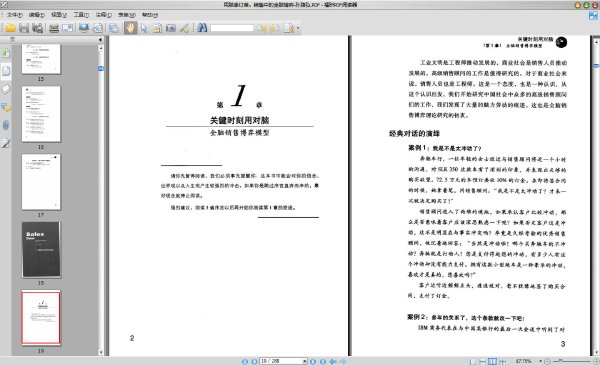Viewport: 600px width, 366px height.
Task: Click the zoom out minus button
Action: [x=547, y=361]
